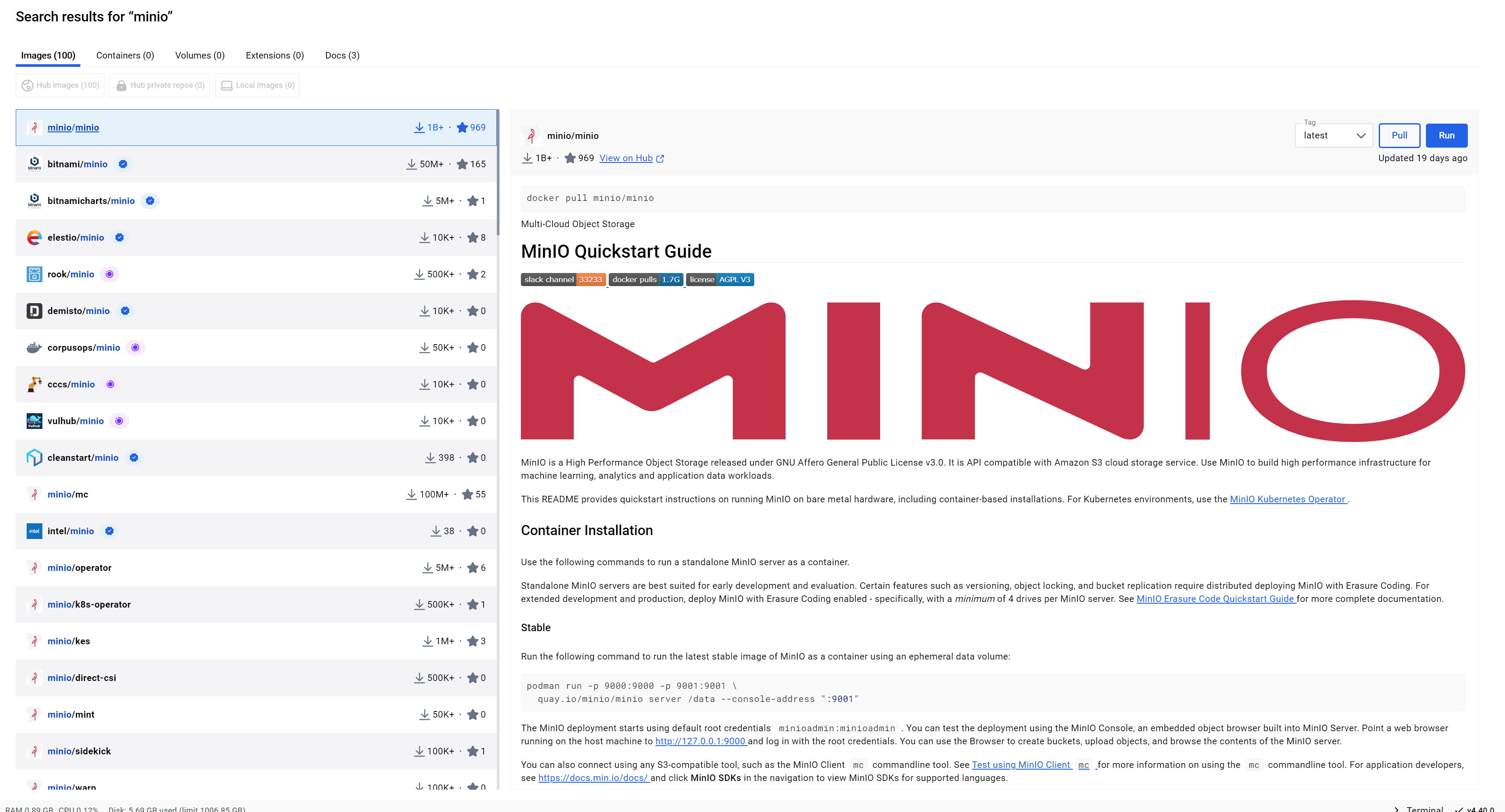The image size is (1505, 812).
Task: Open the http://127.0.0.1:9000 link
Action: 700,741
